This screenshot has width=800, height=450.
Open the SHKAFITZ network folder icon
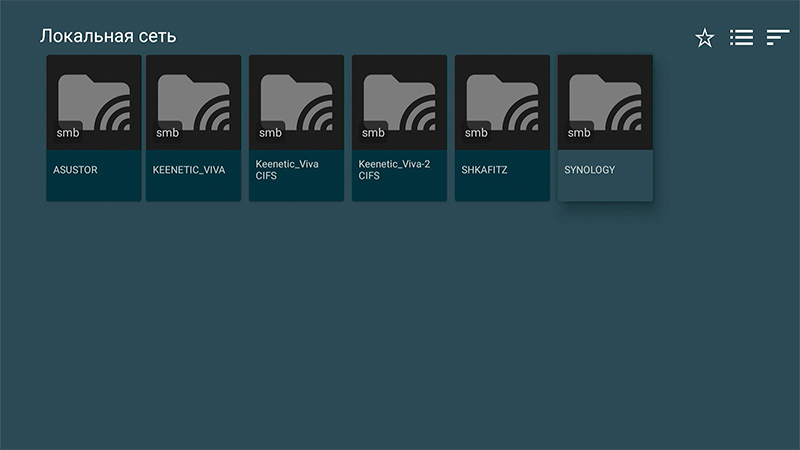click(502, 102)
